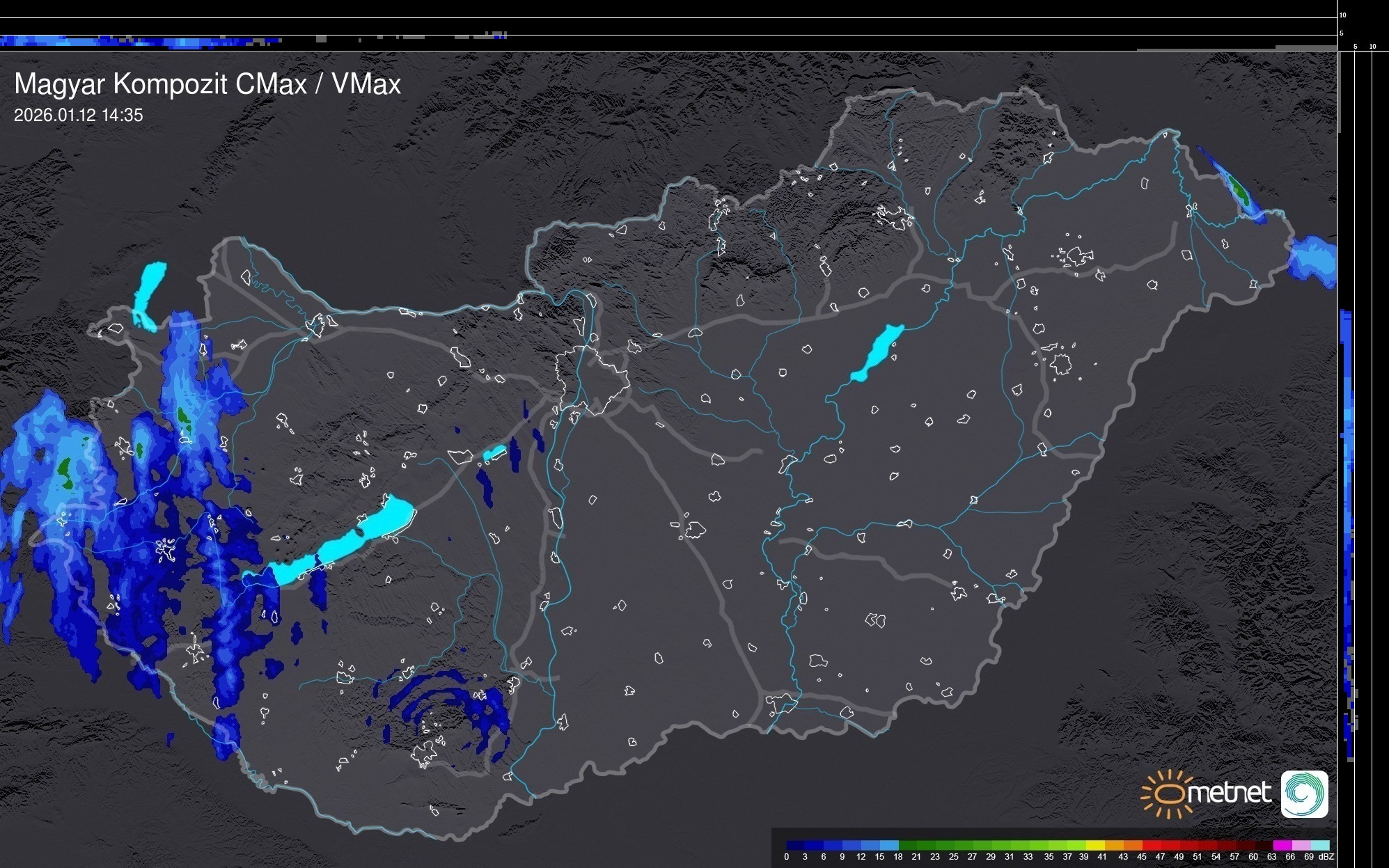Pick the magenta 63 dBZ legend swatch
This screenshot has height=868, width=1389.
pos(1282,845)
